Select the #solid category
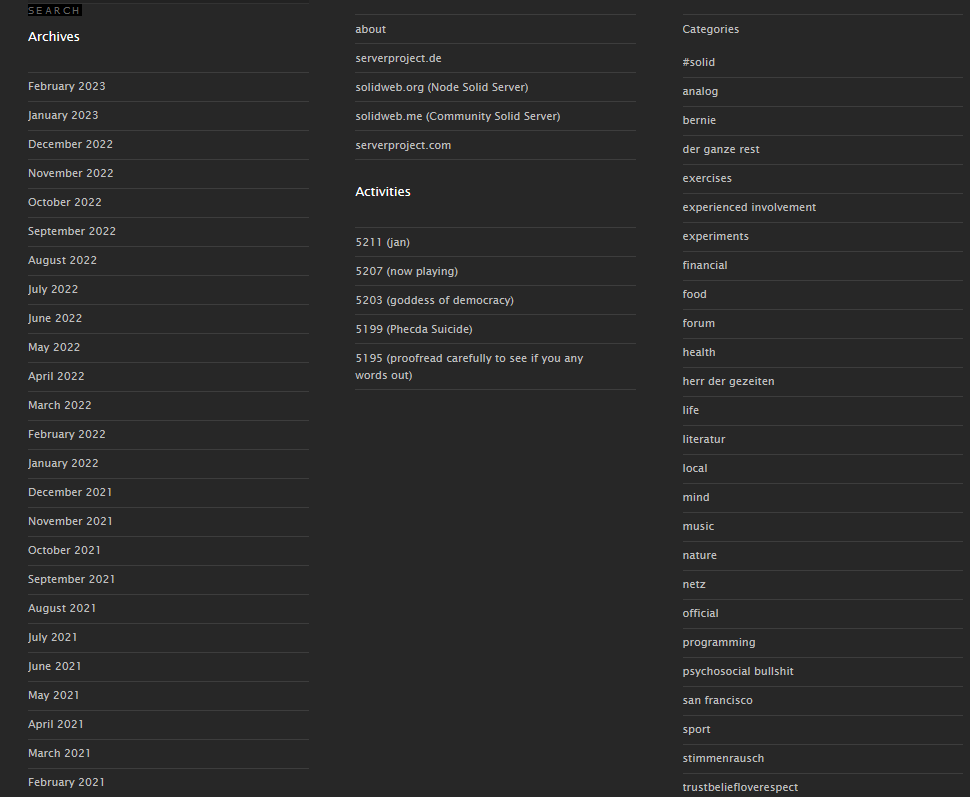 [698, 62]
